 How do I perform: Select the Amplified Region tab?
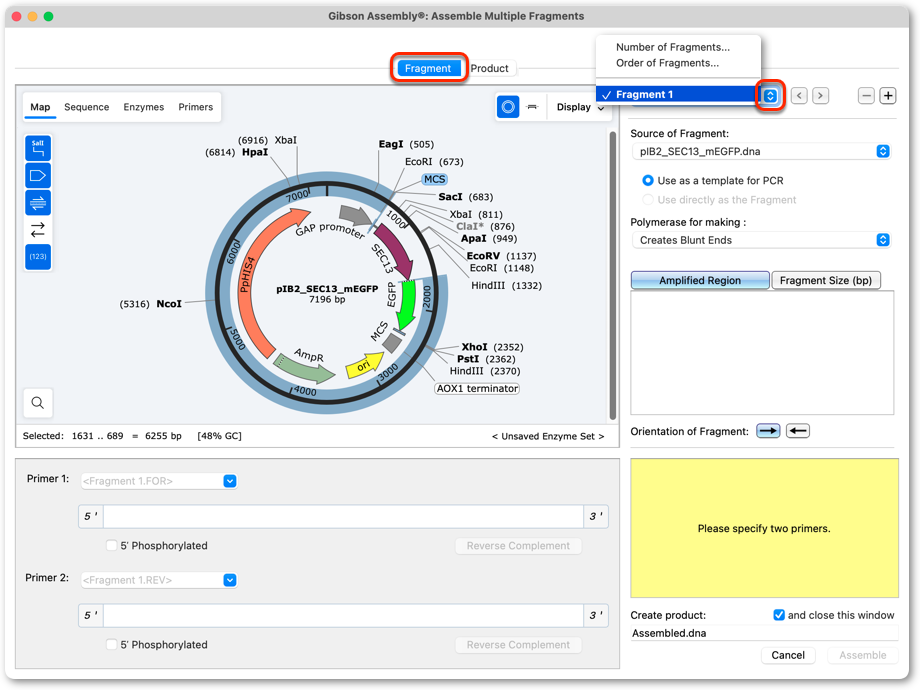pos(700,280)
